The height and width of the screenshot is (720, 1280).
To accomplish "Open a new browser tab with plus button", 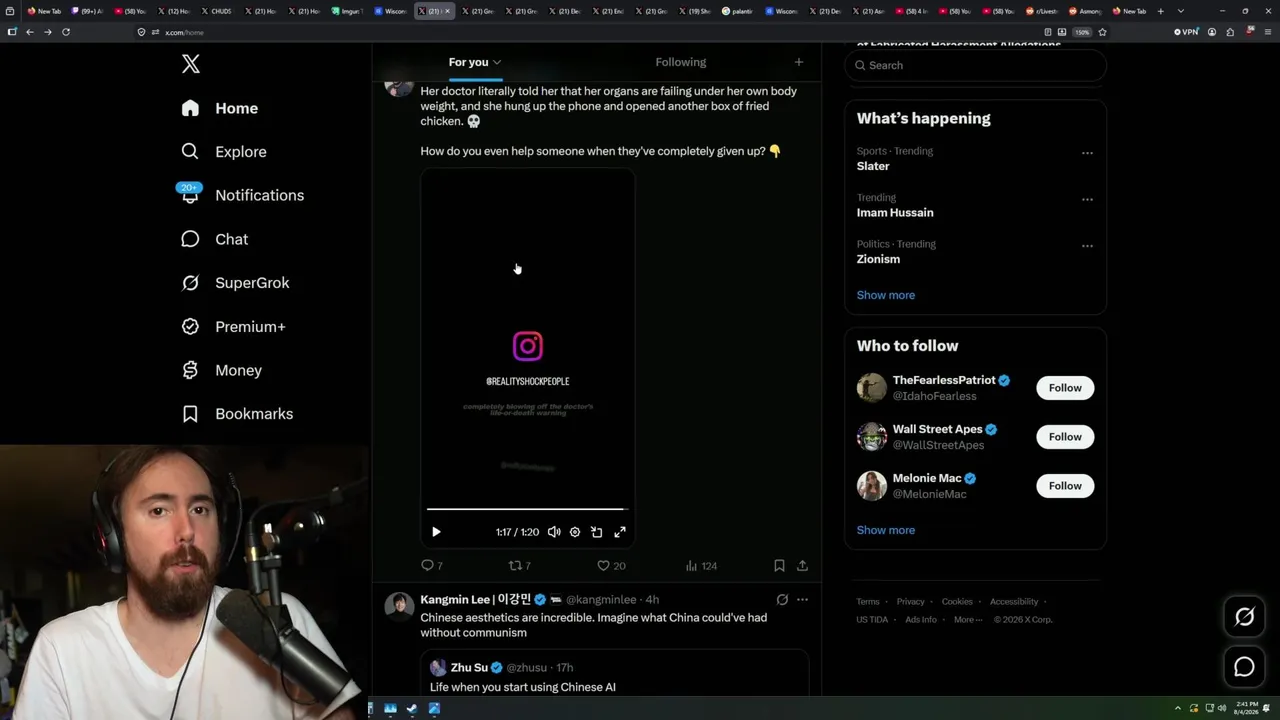I will [1160, 11].
